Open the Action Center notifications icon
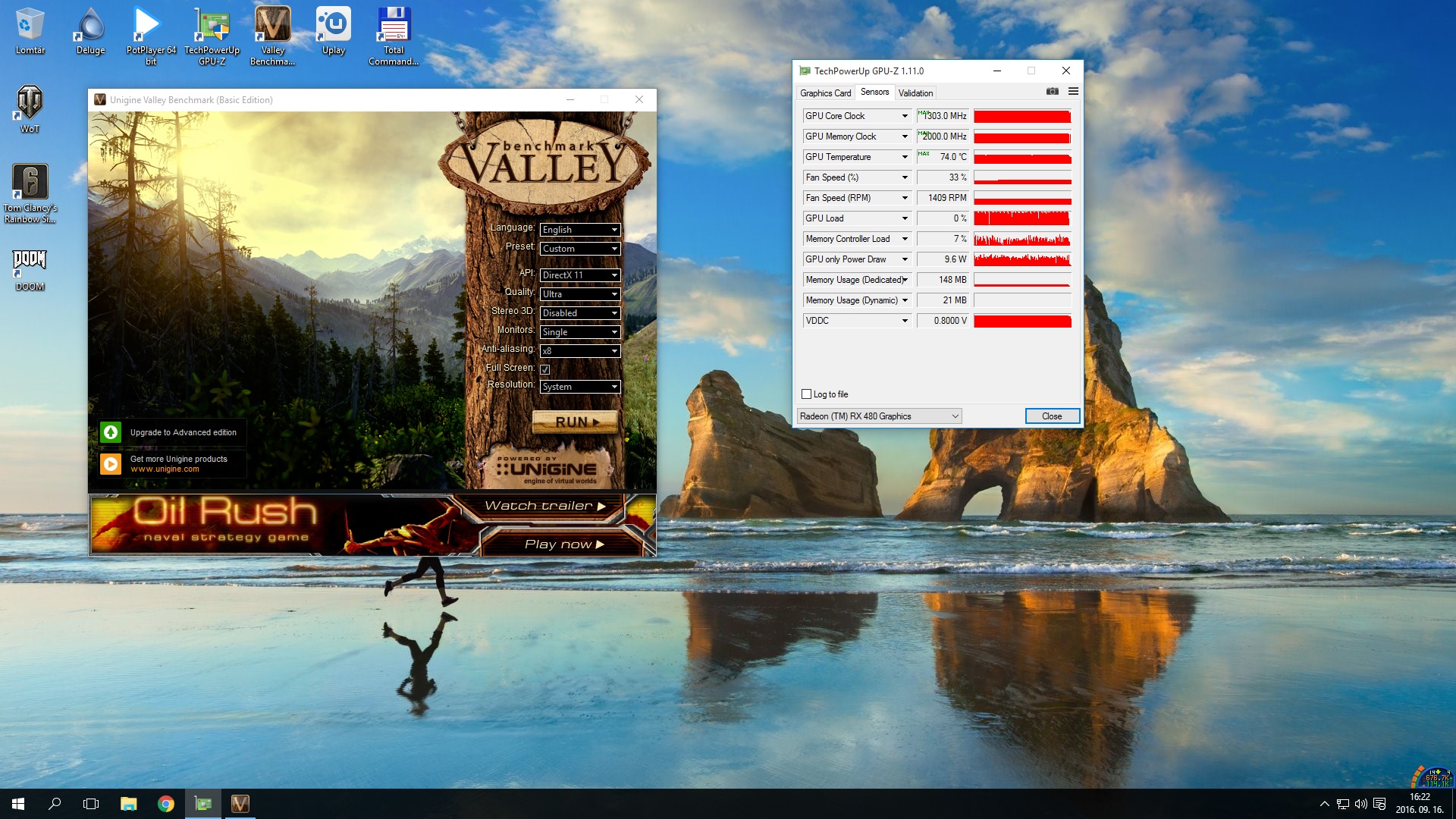1456x819 pixels. click(x=1379, y=804)
